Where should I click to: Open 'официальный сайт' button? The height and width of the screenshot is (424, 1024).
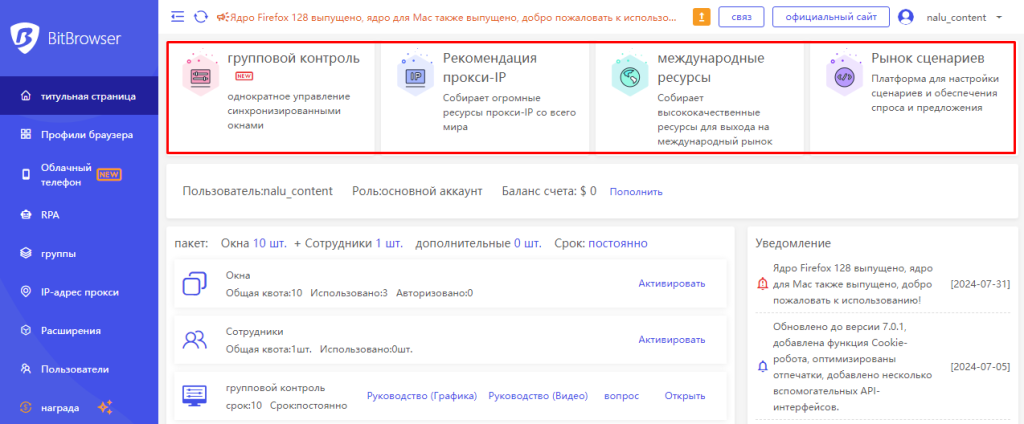click(831, 17)
